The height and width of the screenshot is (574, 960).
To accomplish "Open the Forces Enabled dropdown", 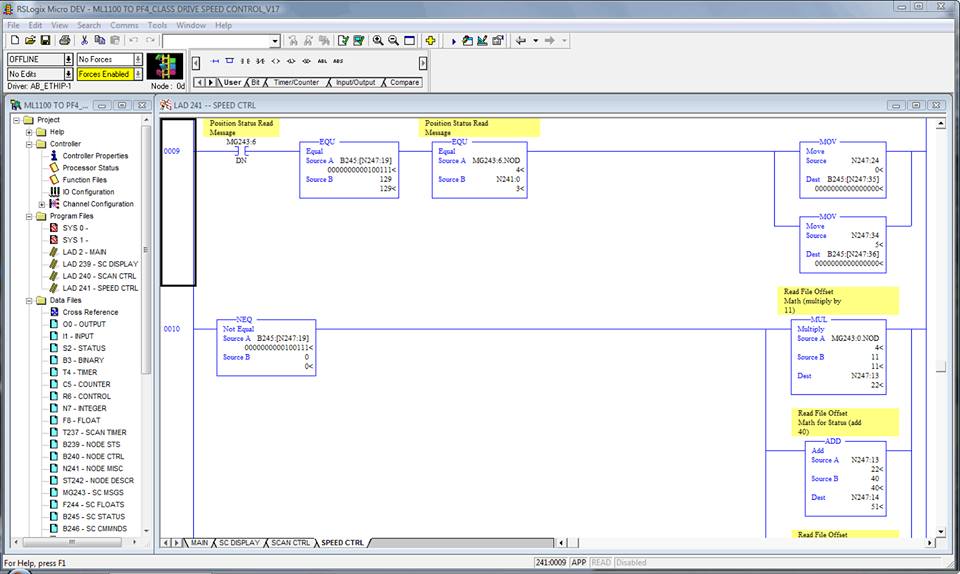I will 138,74.
